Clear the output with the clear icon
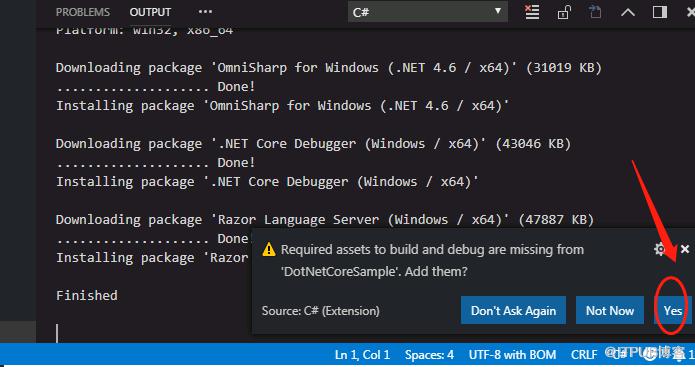Viewport: 695px width, 367px height. tap(532, 12)
